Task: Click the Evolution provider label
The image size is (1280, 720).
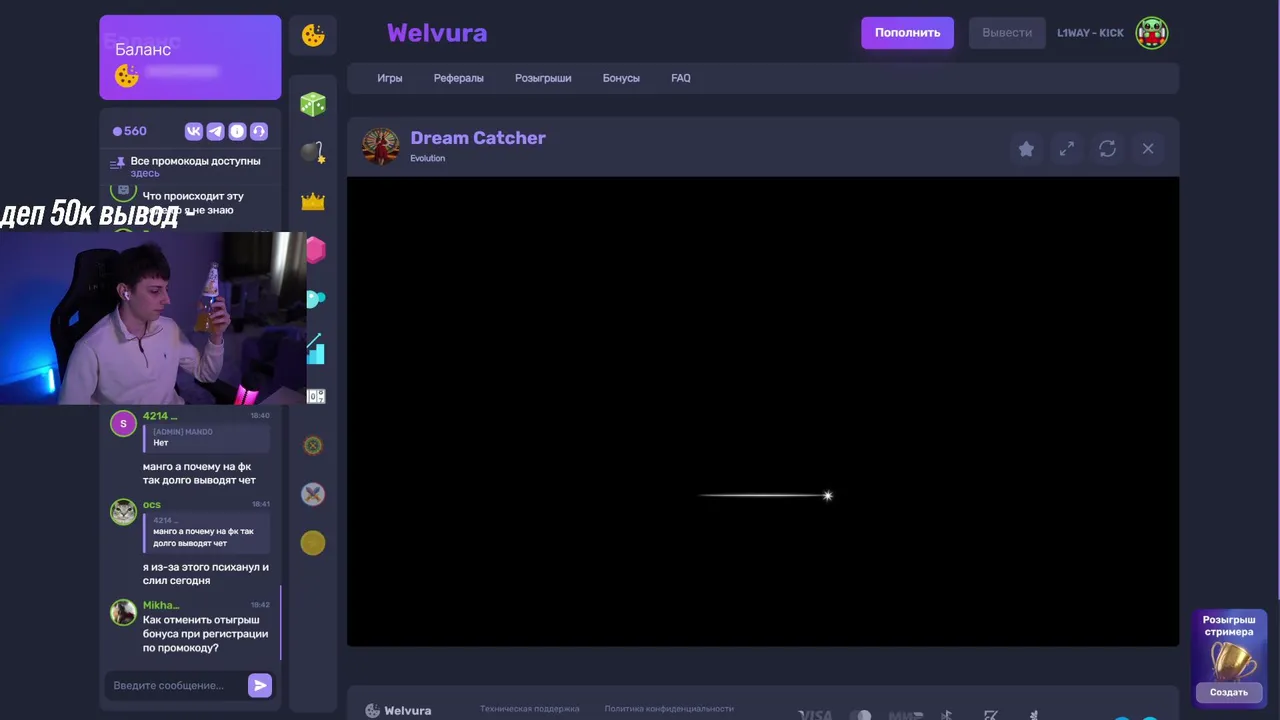Action: pyautogui.click(x=428, y=158)
